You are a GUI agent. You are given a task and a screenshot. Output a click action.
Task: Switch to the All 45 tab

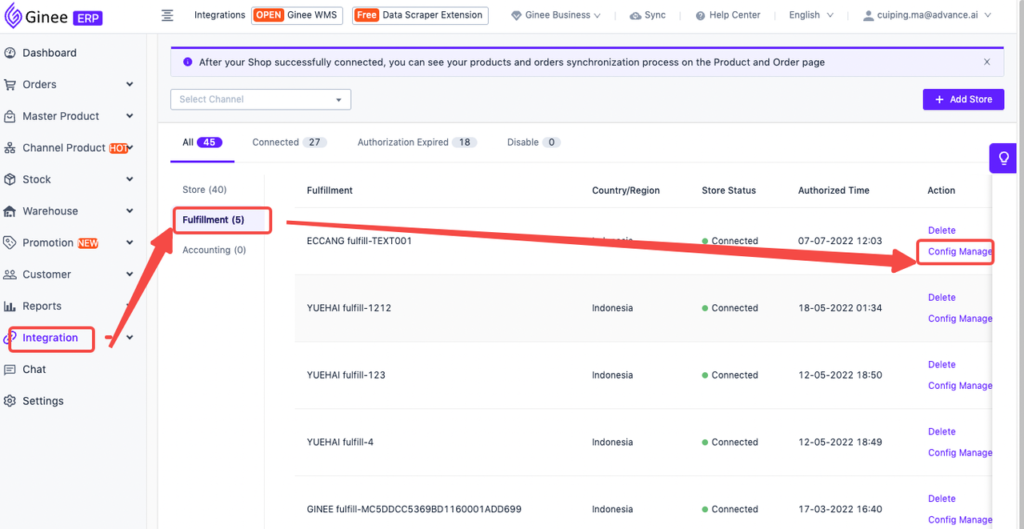coord(202,142)
